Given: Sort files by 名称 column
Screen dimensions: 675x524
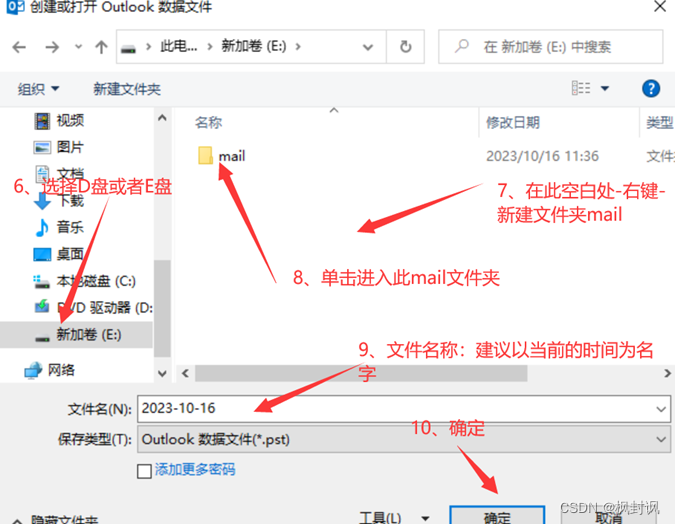Looking at the screenshot, I should tap(209, 123).
